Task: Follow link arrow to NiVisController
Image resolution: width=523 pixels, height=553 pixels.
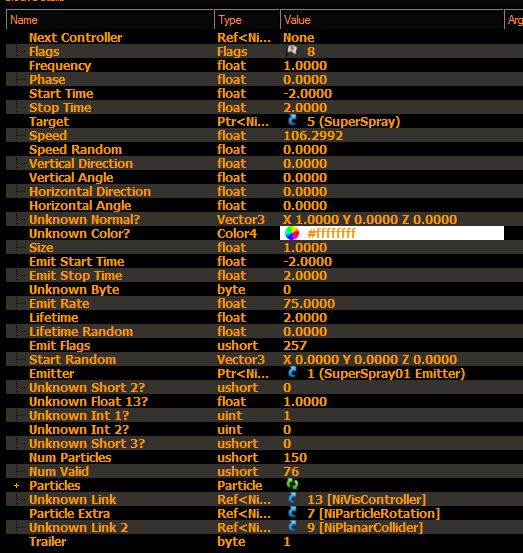Action: point(292,499)
